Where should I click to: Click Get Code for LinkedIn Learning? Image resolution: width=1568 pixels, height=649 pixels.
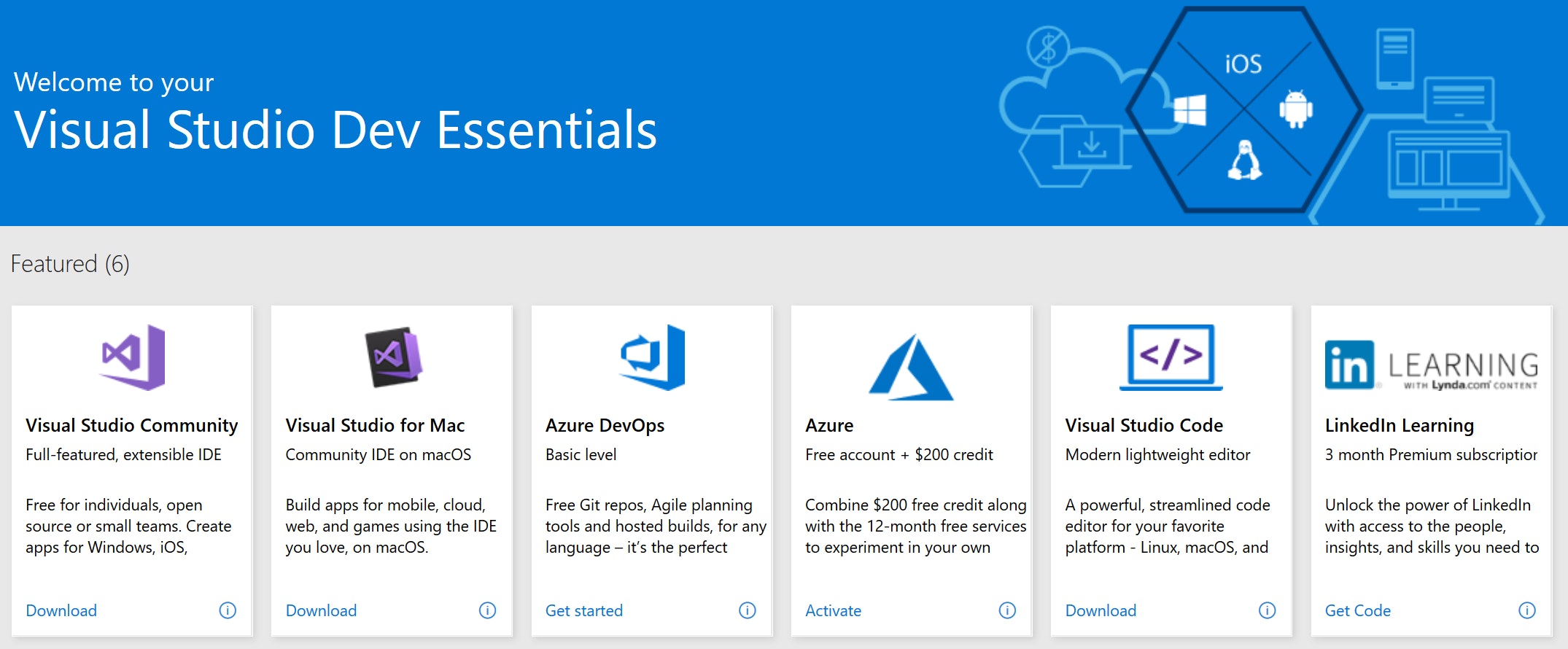click(x=1357, y=610)
